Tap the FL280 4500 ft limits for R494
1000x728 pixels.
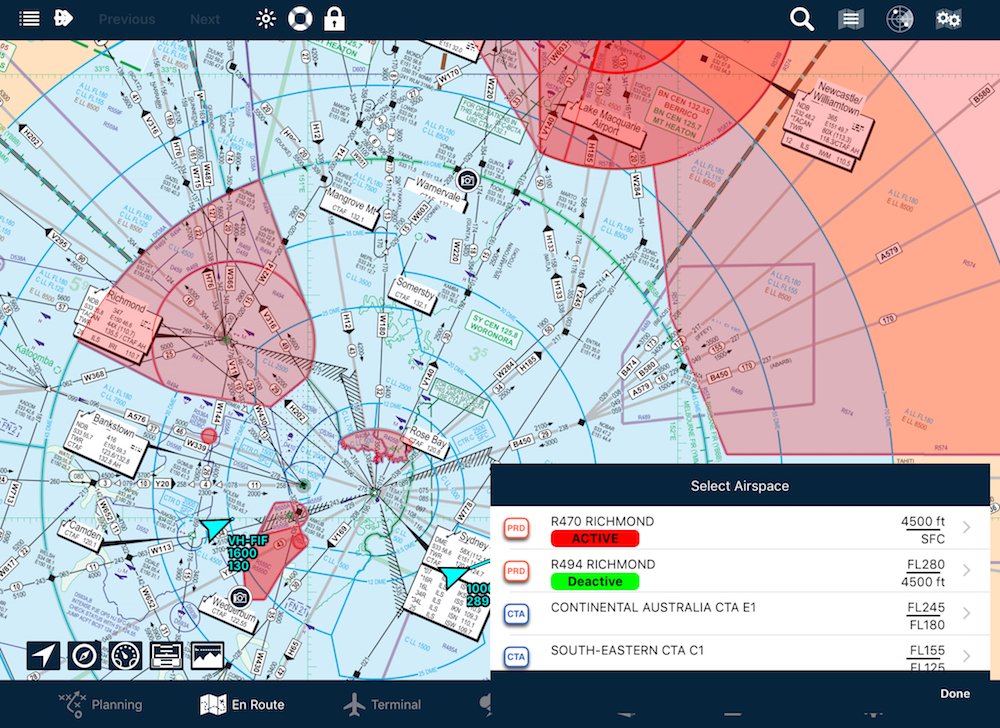pyautogui.click(x=925, y=572)
